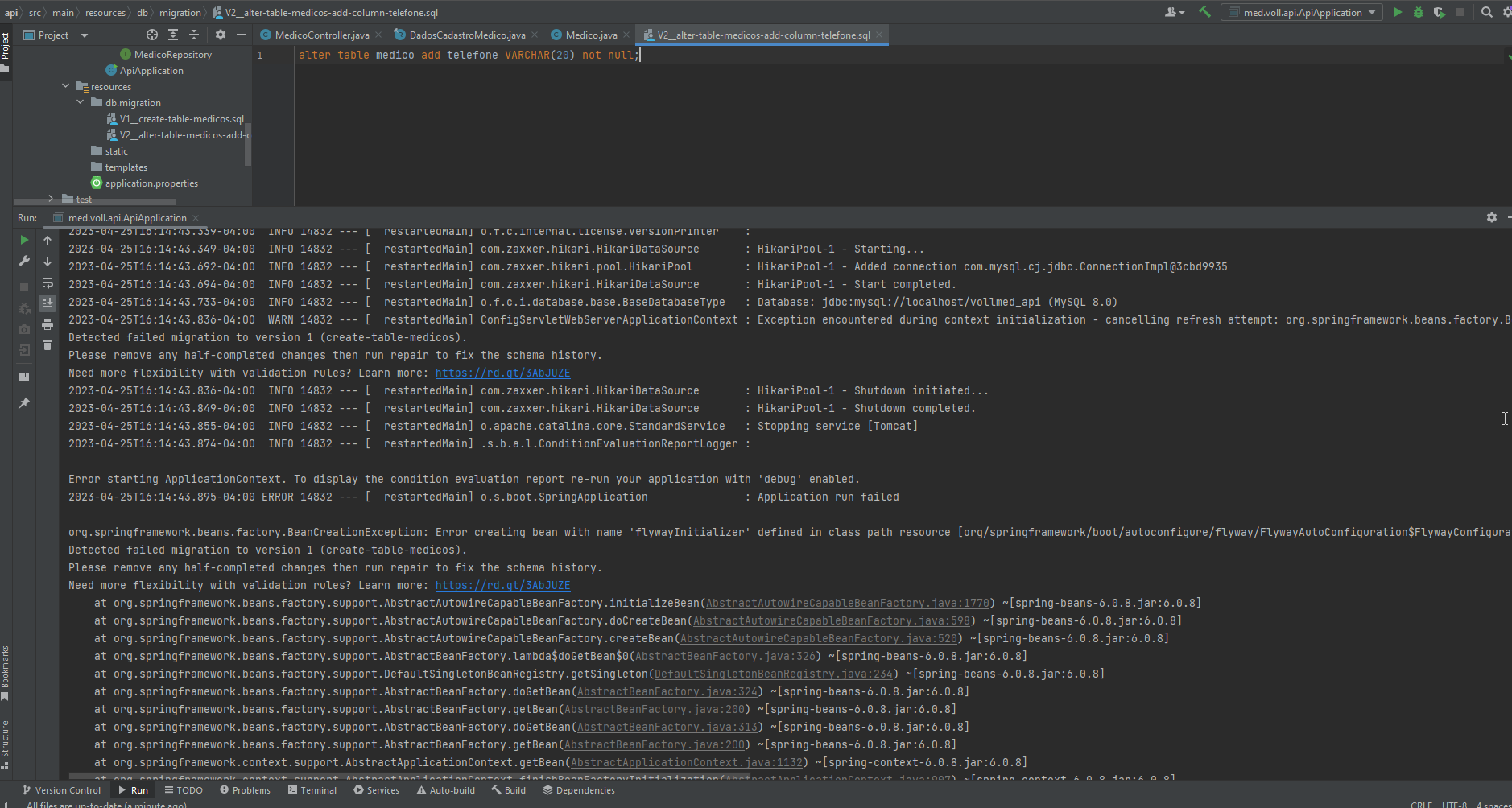Viewport: 1512px width, 808px height.
Task: Switch to MedicoController.java tab
Action: [x=321, y=35]
